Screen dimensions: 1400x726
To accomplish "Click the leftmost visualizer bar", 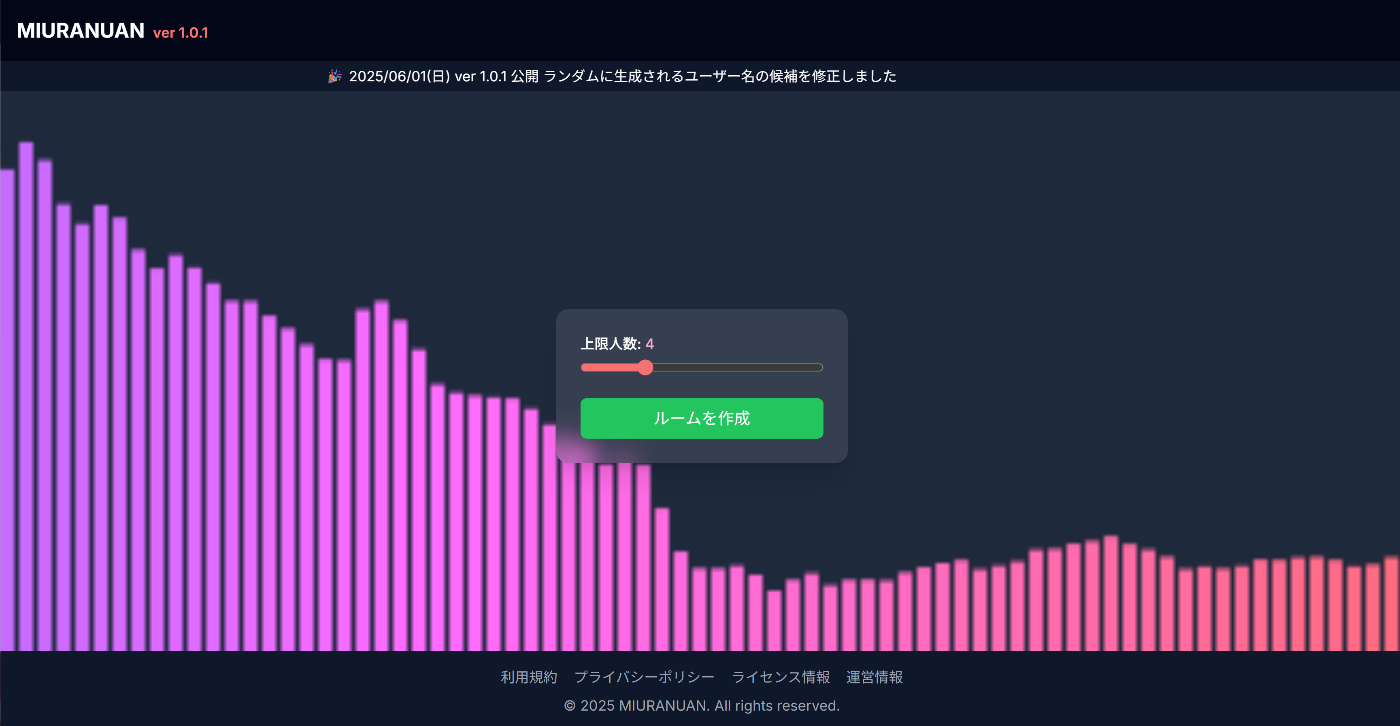I will (6, 410).
